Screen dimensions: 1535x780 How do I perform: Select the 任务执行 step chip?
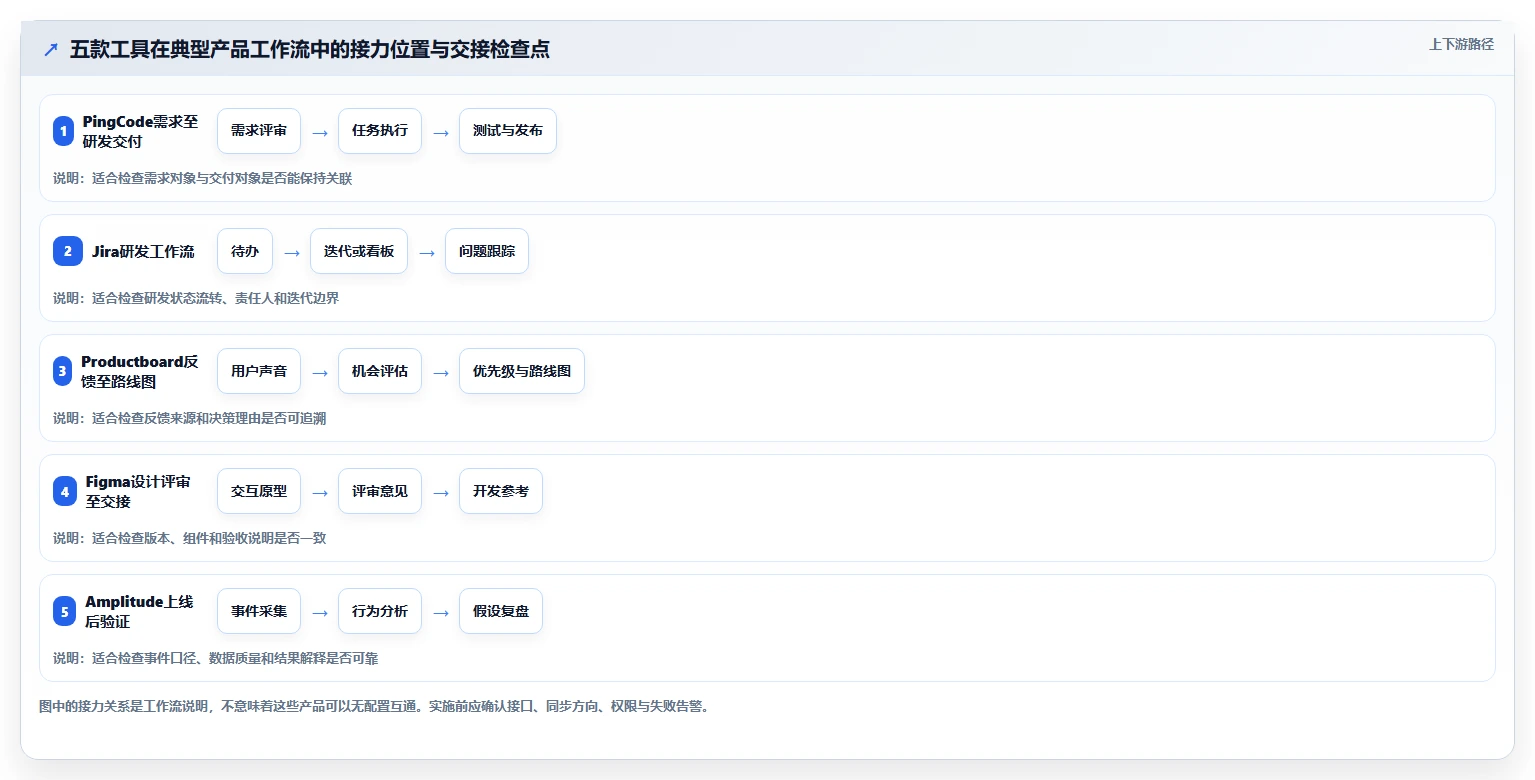point(380,131)
